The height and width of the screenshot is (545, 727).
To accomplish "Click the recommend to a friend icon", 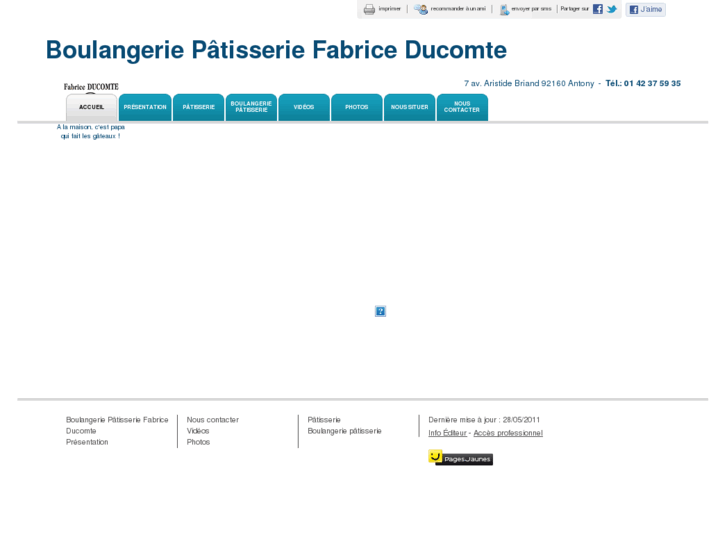I will pyautogui.click(x=421, y=9).
